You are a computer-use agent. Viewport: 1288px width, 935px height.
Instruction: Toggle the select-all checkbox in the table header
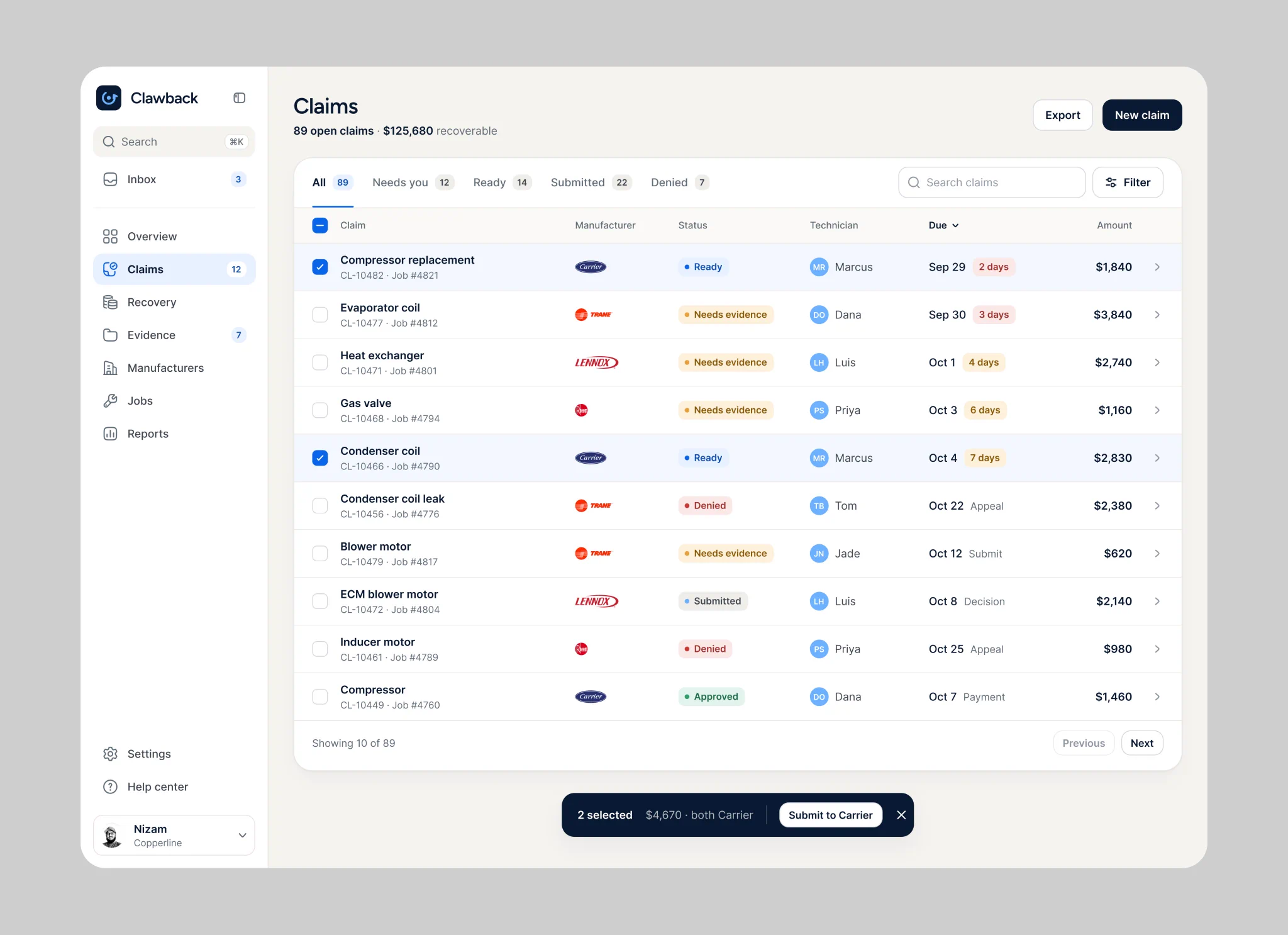click(x=320, y=225)
